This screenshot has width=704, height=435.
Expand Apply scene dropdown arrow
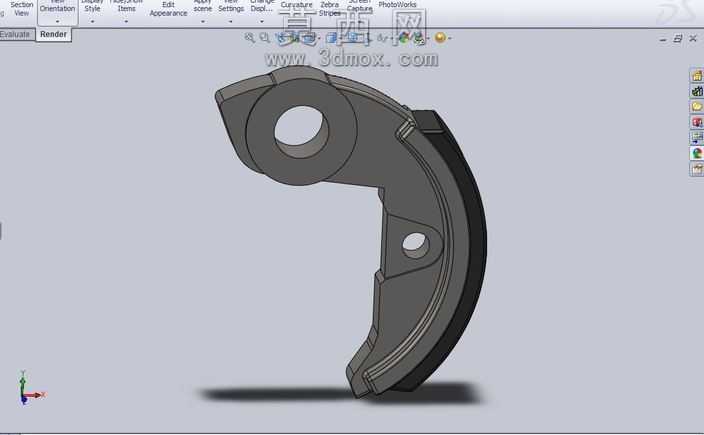[202, 22]
